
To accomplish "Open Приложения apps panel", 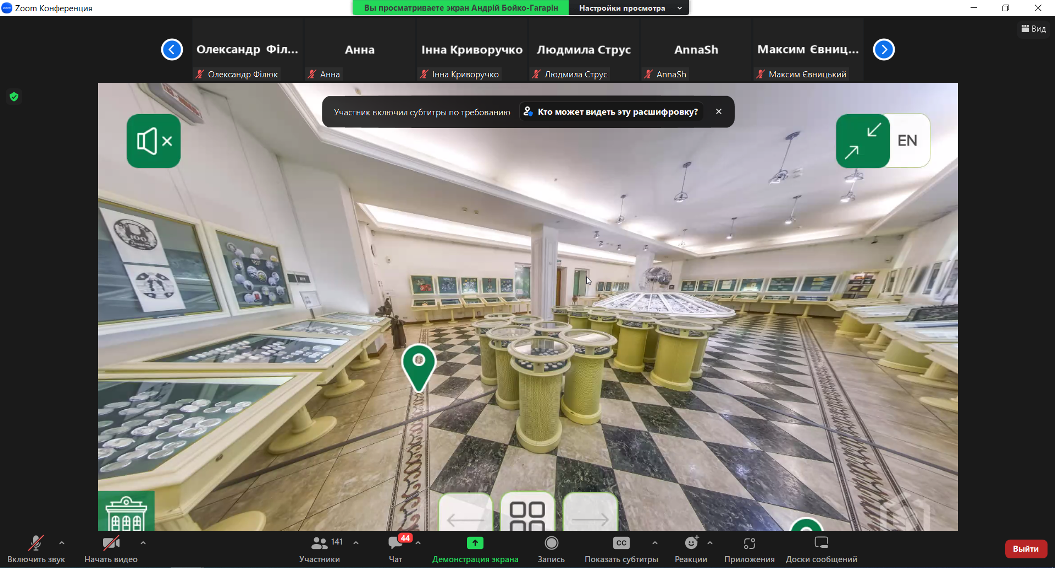I will (x=749, y=549).
